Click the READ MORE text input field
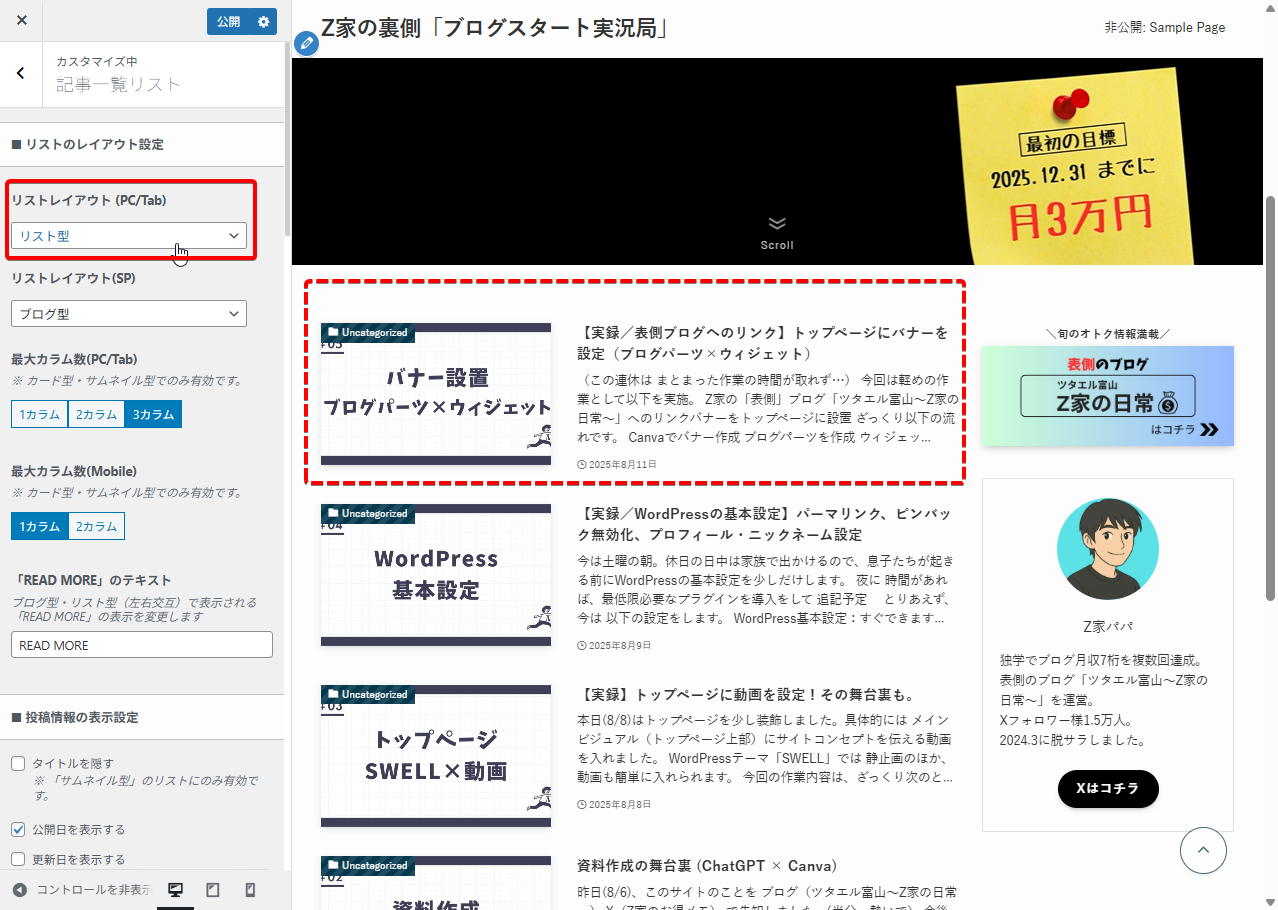The height and width of the screenshot is (910, 1278). (x=142, y=645)
